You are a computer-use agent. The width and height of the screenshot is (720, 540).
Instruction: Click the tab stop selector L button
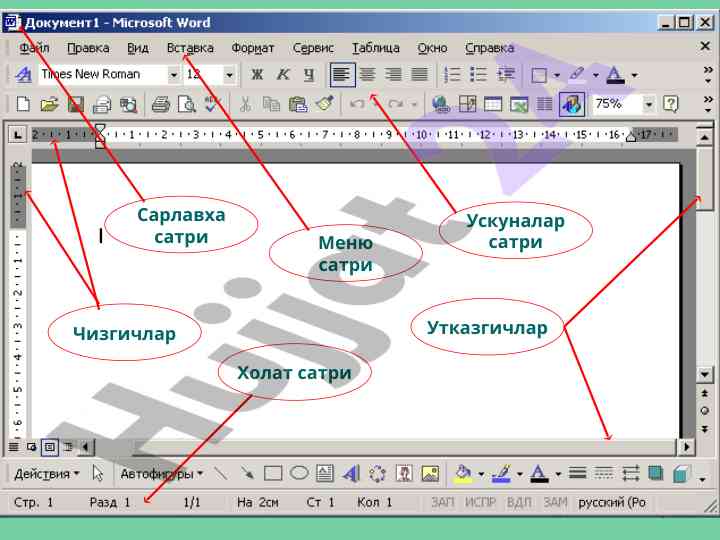click(17, 135)
